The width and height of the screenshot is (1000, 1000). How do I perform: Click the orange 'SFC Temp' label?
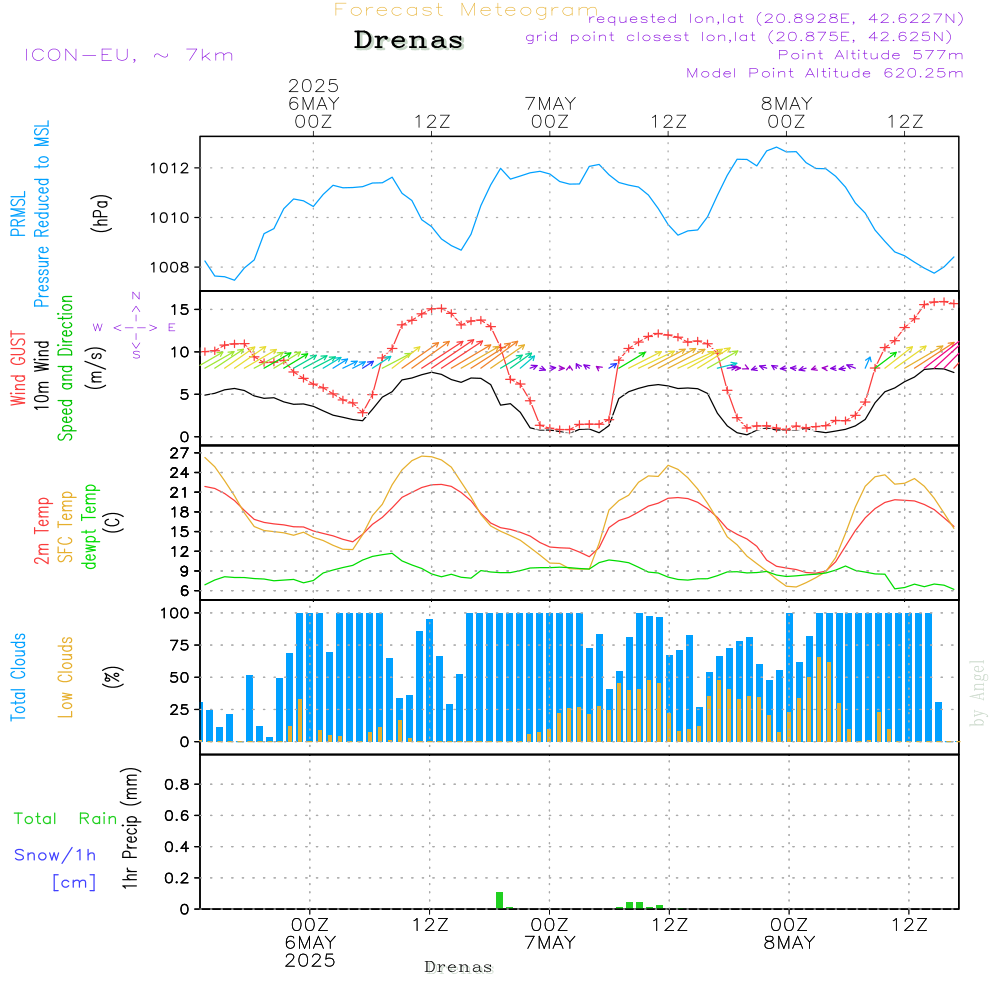point(66,527)
